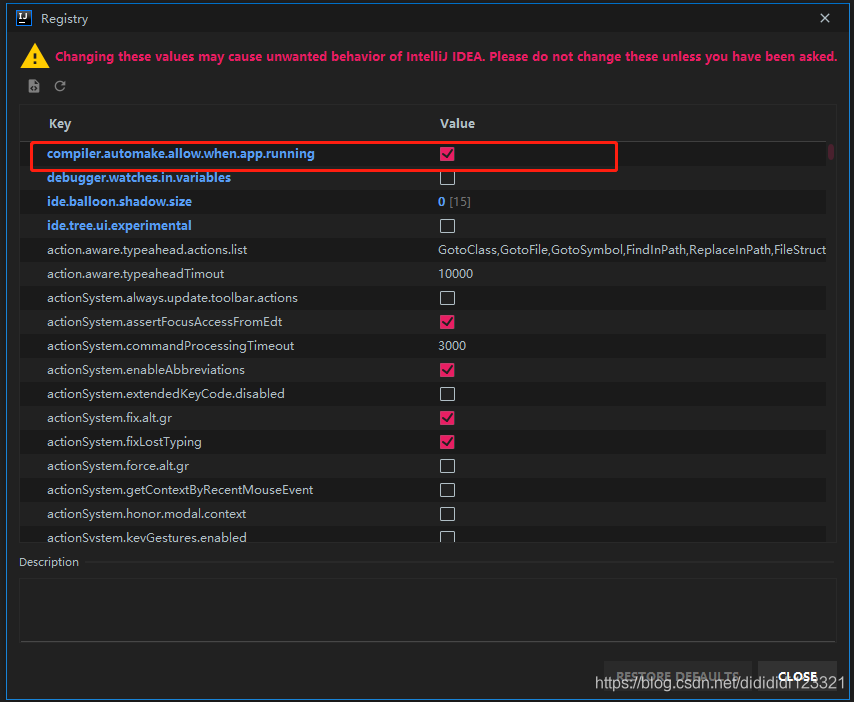Select actionSystem.honor.modal.context key text
854x702 pixels.
(x=147, y=514)
